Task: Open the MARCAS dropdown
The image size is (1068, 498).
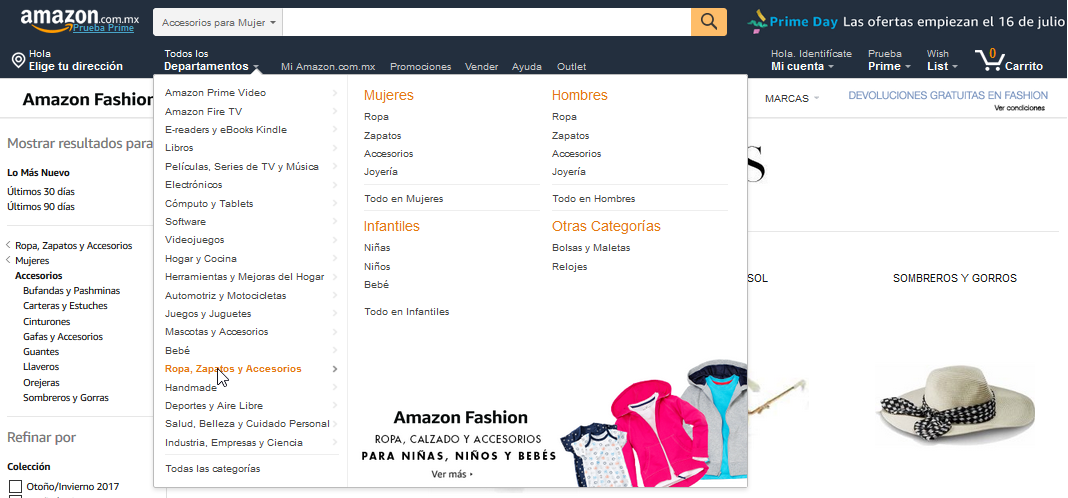Action: [791, 99]
